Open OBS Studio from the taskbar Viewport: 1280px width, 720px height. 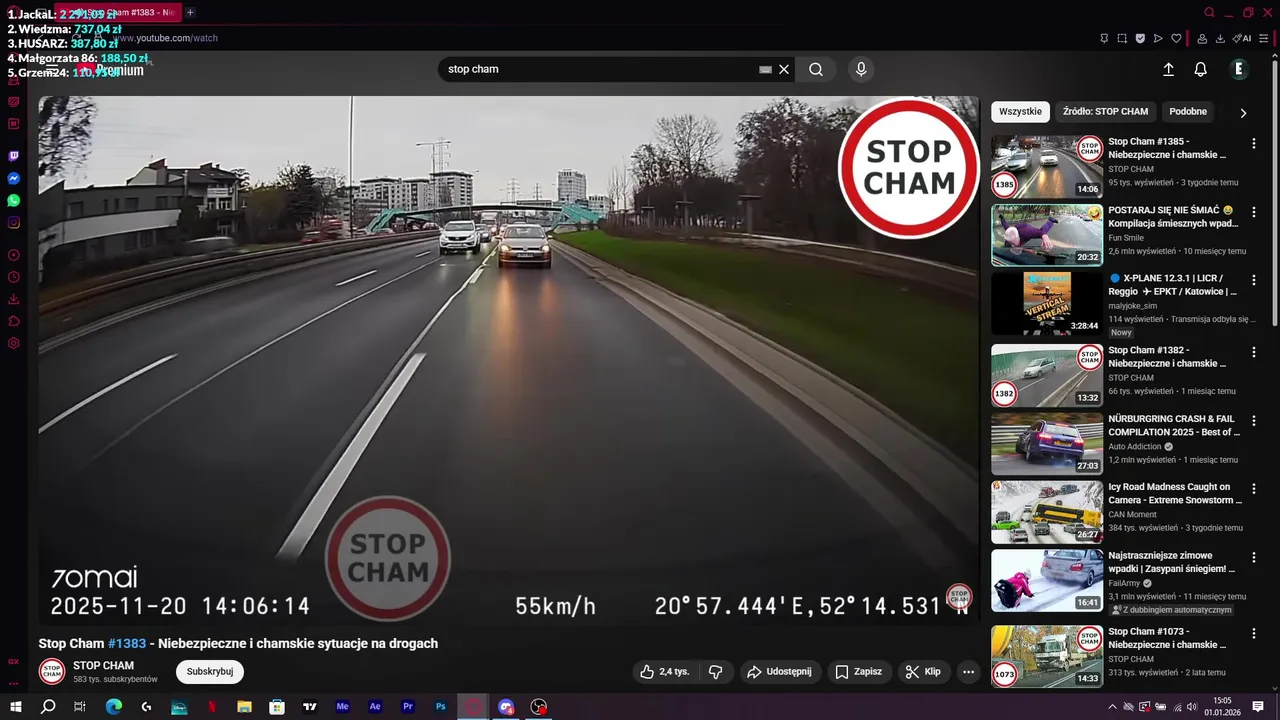tap(539, 707)
